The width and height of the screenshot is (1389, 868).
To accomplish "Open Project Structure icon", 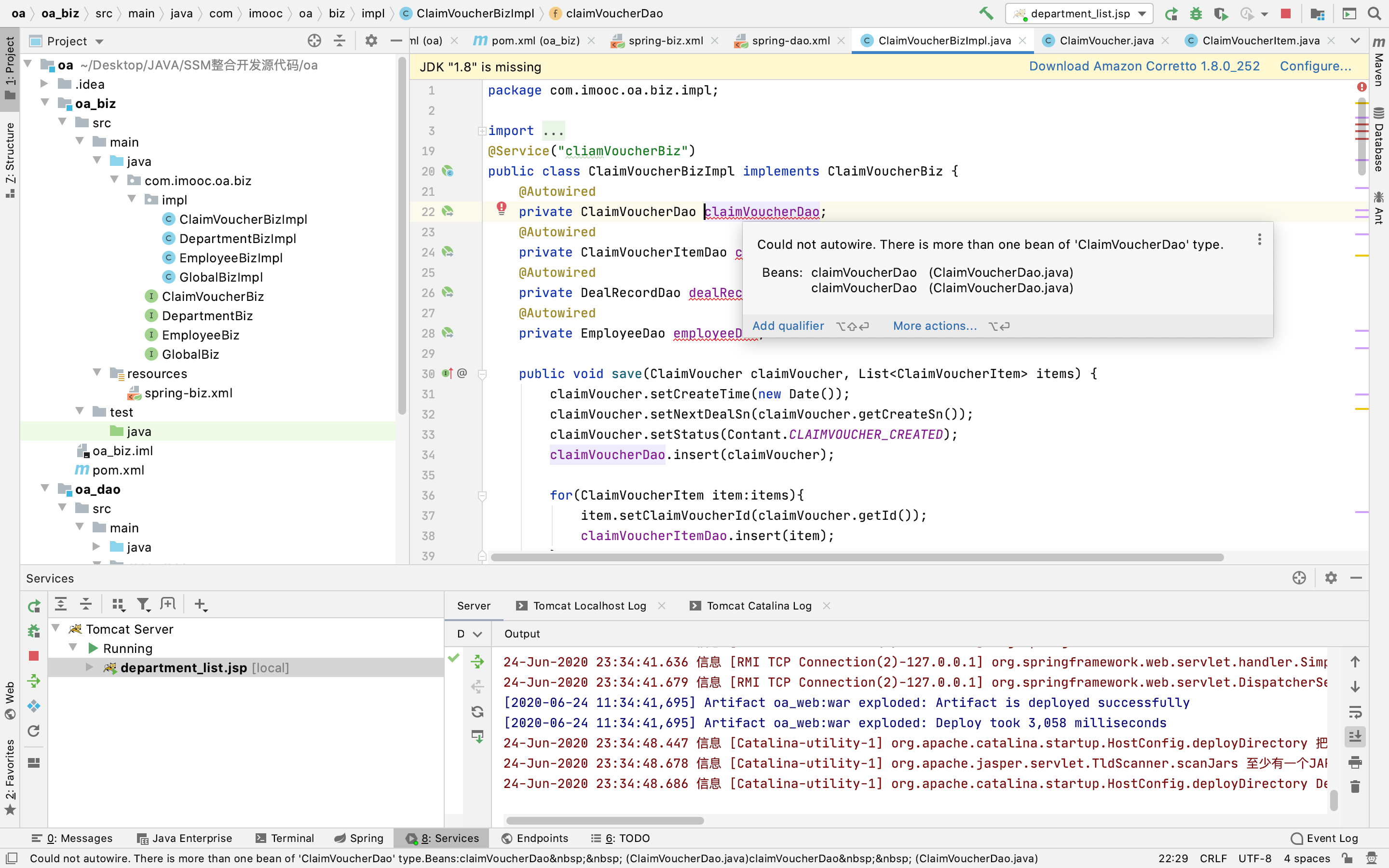I will [1317, 13].
